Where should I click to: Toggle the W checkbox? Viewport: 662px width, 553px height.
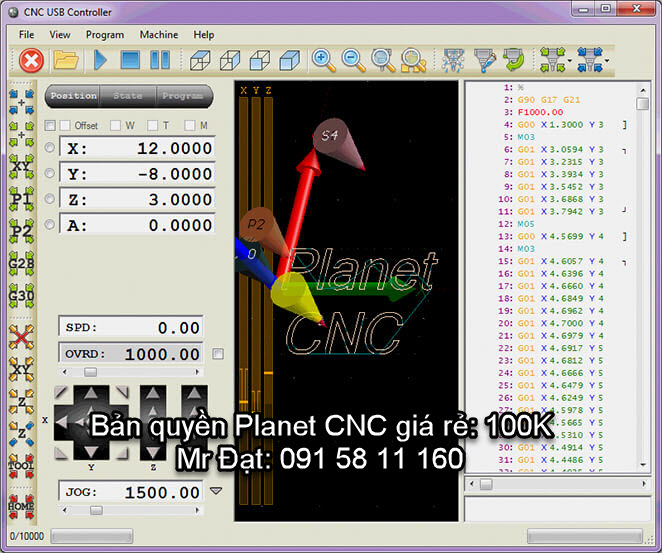115,125
